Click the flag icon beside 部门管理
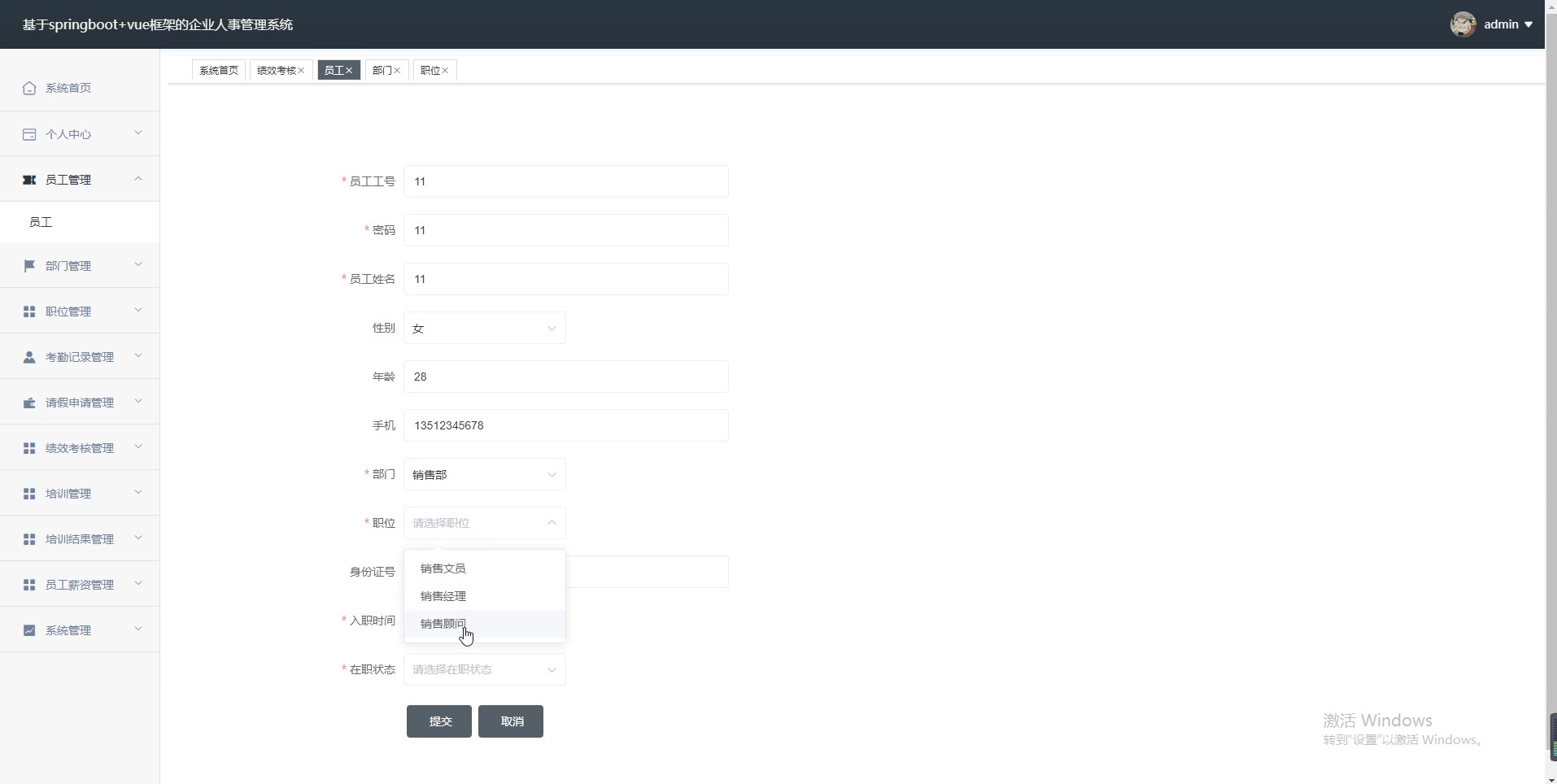Viewport: 1557px width, 784px height. [29, 266]
